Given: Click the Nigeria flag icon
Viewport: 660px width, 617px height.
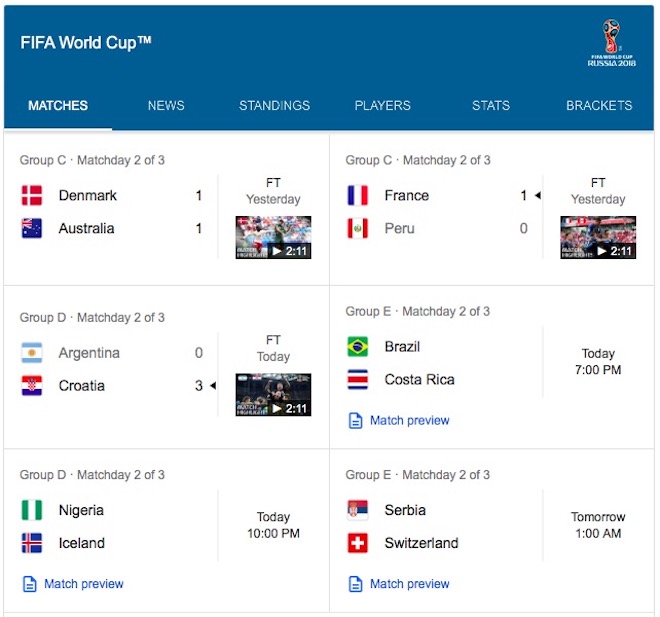Looking at the screenshot, I should [x=32, y=510].
